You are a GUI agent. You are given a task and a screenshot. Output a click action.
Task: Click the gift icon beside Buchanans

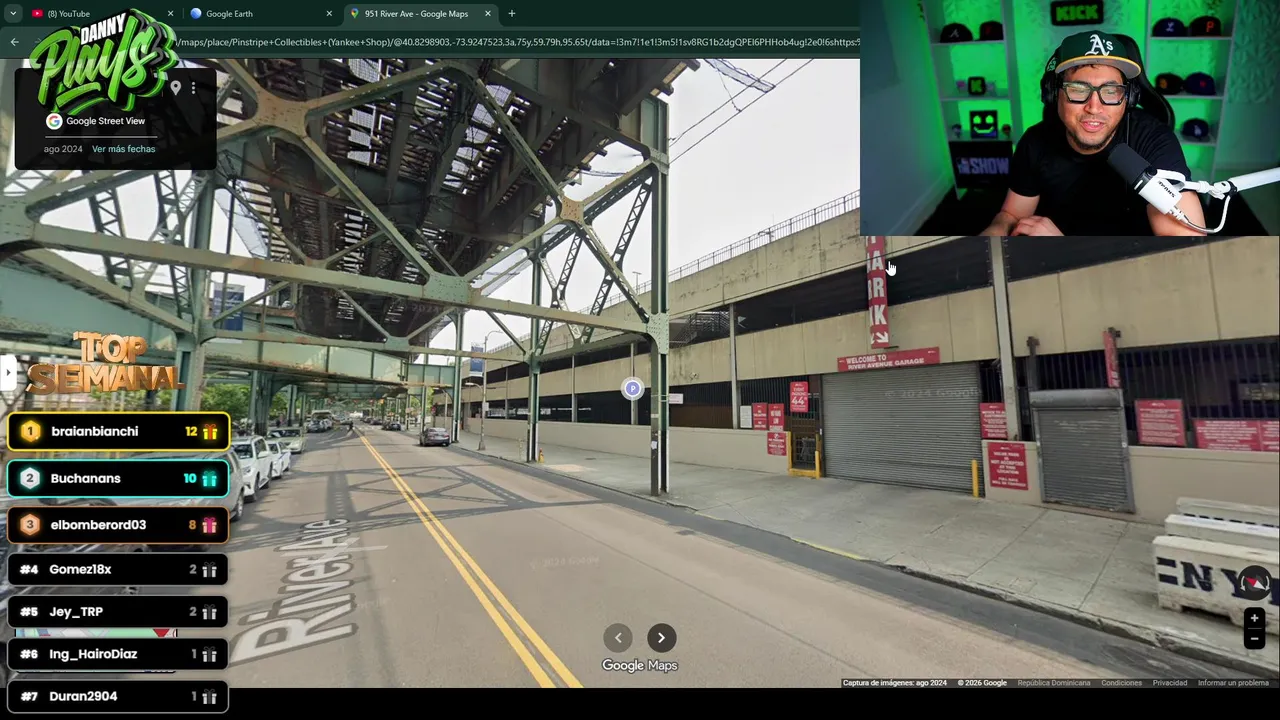point(209,479)
